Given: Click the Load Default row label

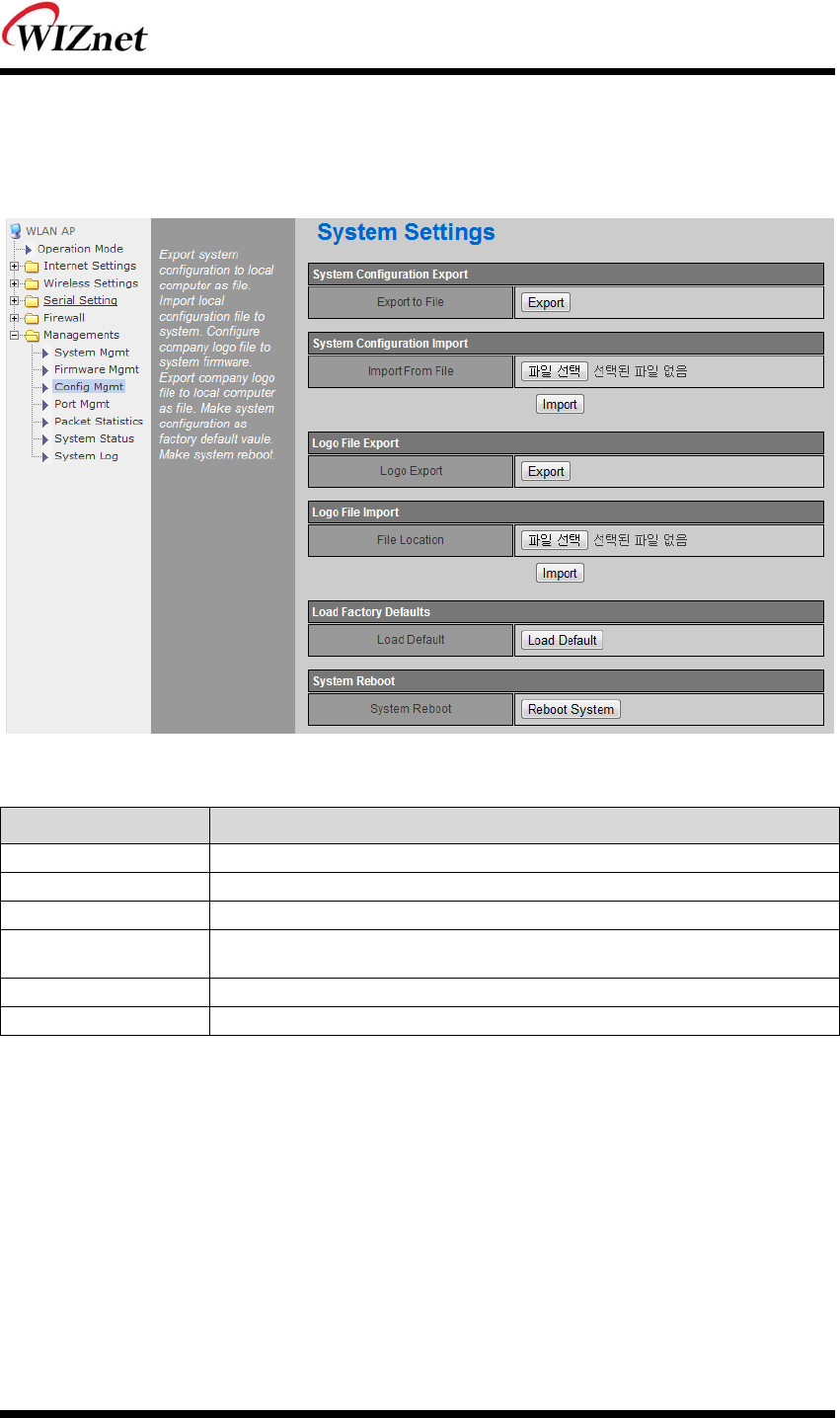Looking at the screenshot, I should 411,640.
